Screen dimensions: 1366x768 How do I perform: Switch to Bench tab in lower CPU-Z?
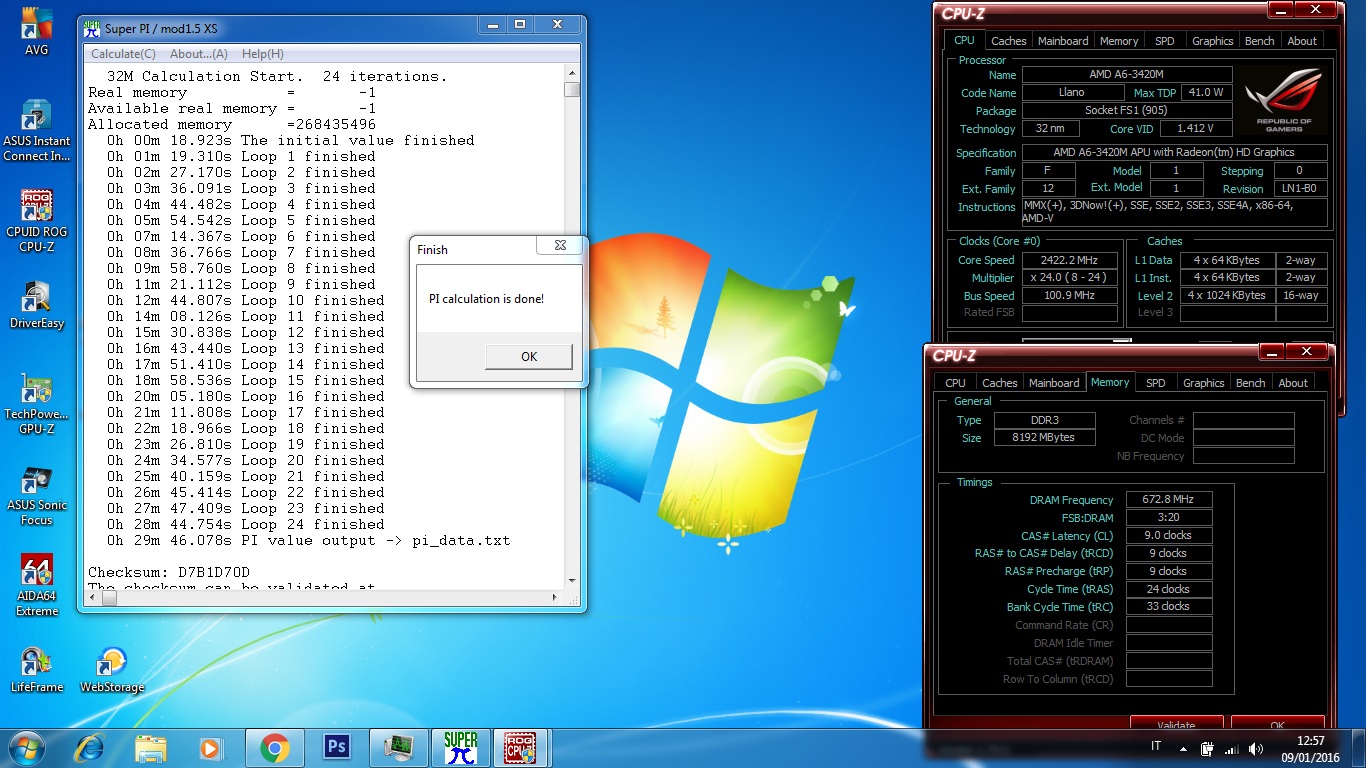pyautogui.click(x=1250, y=383)
